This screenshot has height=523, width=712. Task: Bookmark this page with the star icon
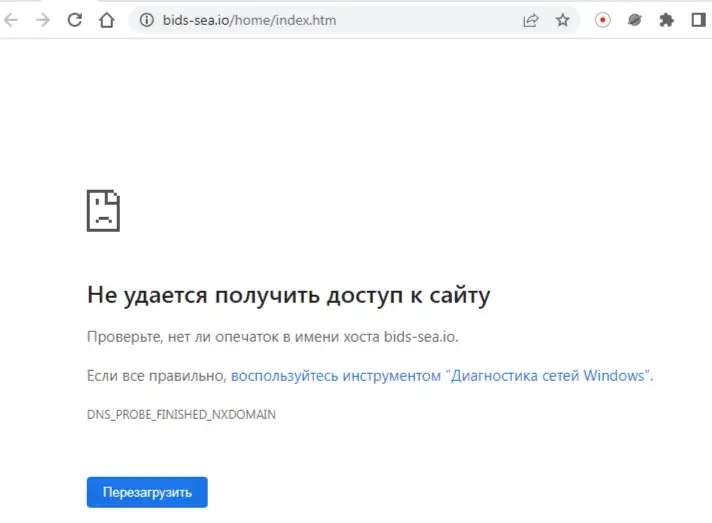(x=563, y=20)
